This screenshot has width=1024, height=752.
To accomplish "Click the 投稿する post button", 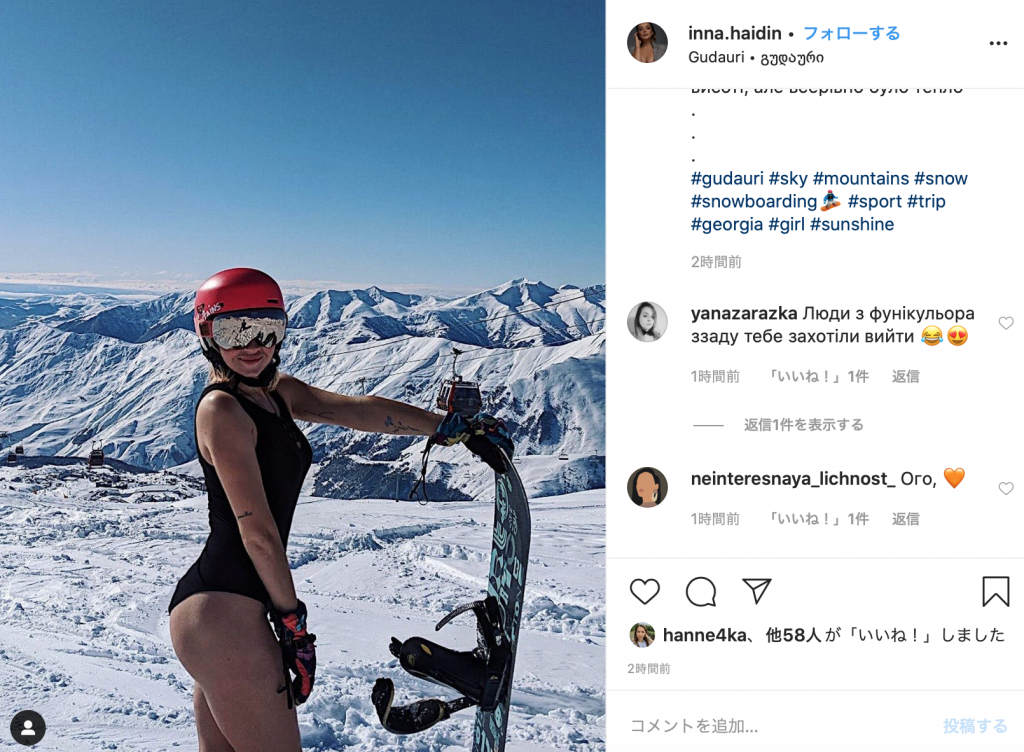I will click(x=975, y=726).
